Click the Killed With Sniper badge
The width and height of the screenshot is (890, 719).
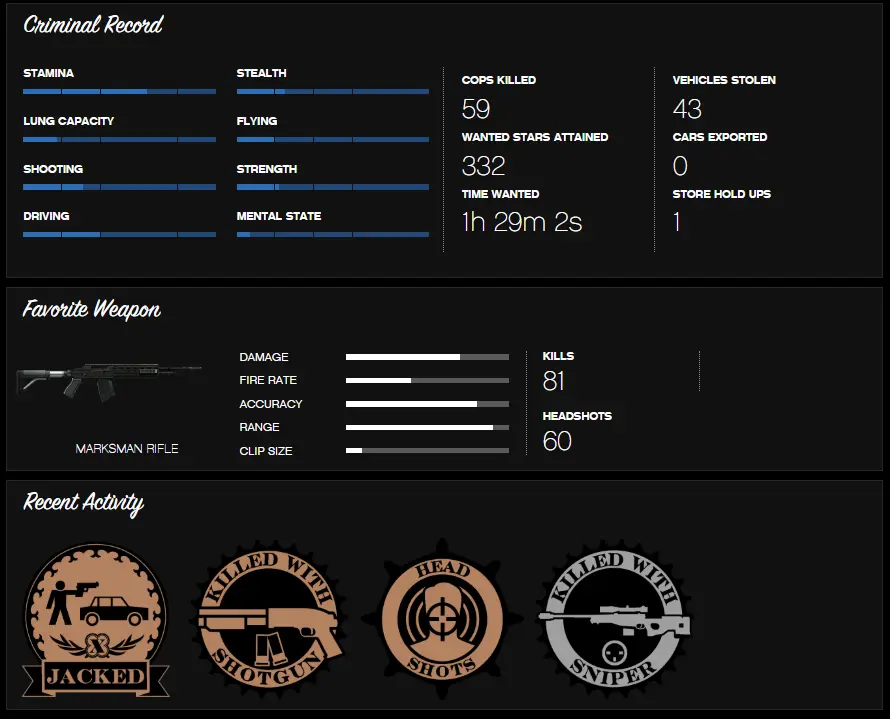coord(615,619)
